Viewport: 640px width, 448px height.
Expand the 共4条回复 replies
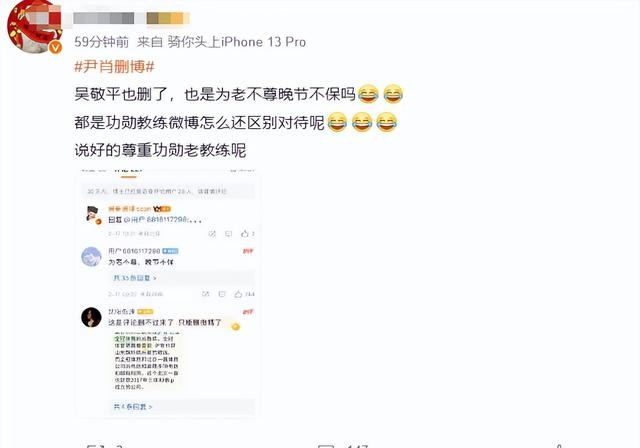click(x=133, y=407)
